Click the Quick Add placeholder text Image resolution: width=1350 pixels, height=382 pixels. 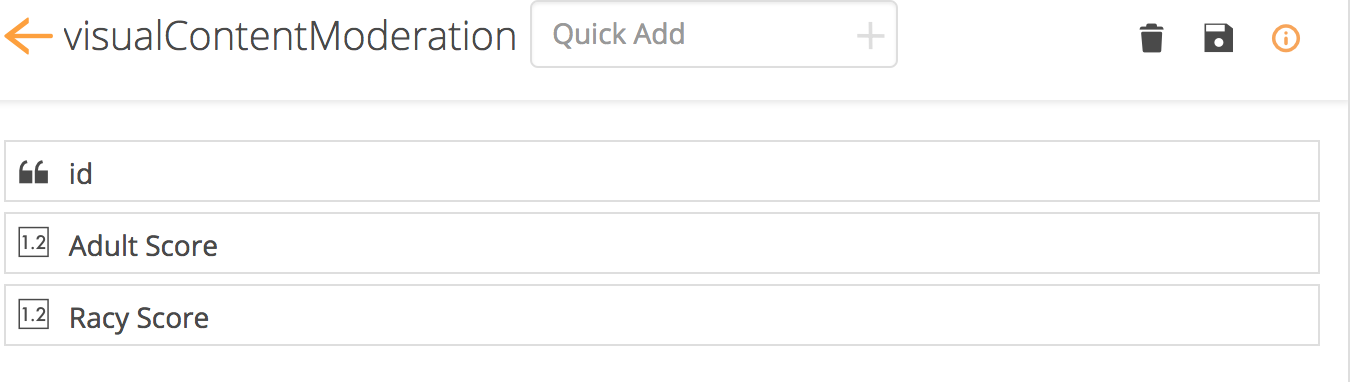[x=619, y=35]
